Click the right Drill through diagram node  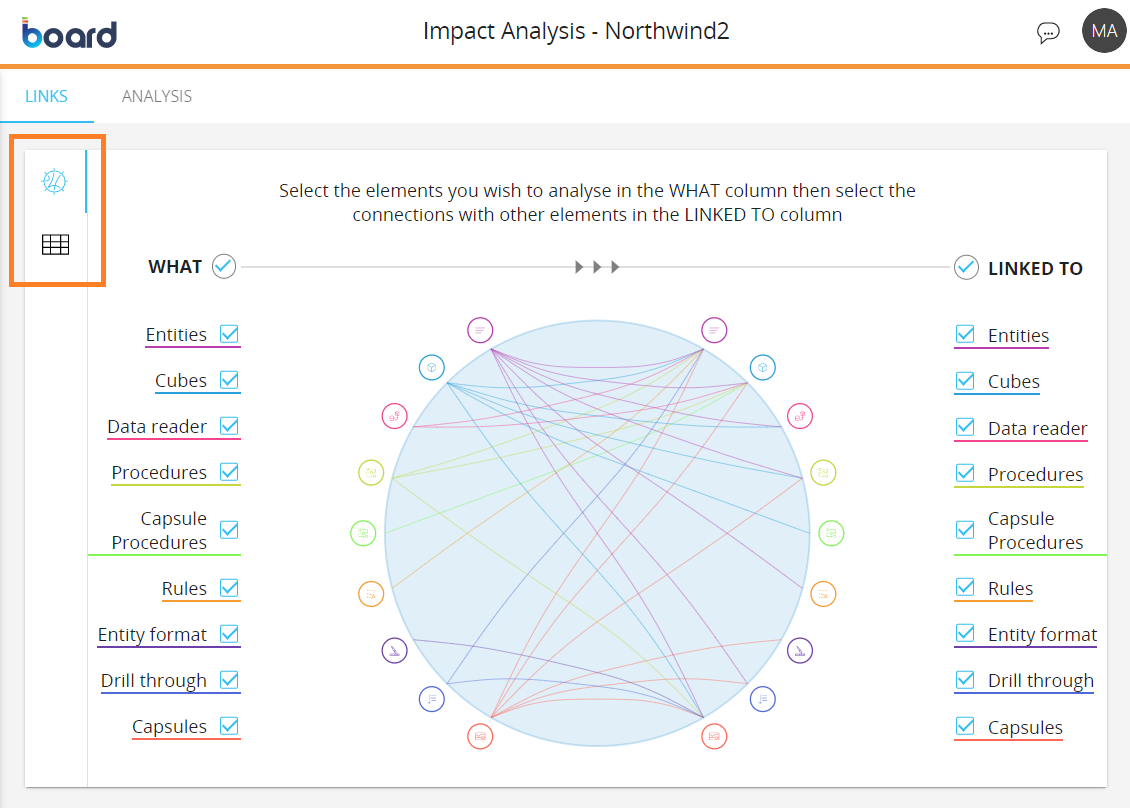point(763,698)
